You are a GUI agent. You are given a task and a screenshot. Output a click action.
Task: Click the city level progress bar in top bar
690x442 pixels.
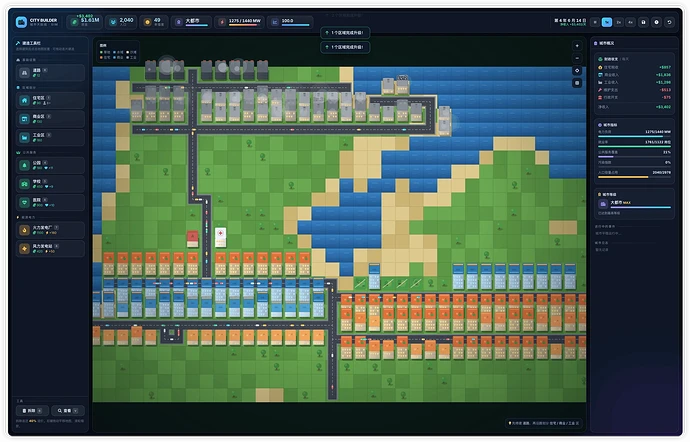point(196,25)
